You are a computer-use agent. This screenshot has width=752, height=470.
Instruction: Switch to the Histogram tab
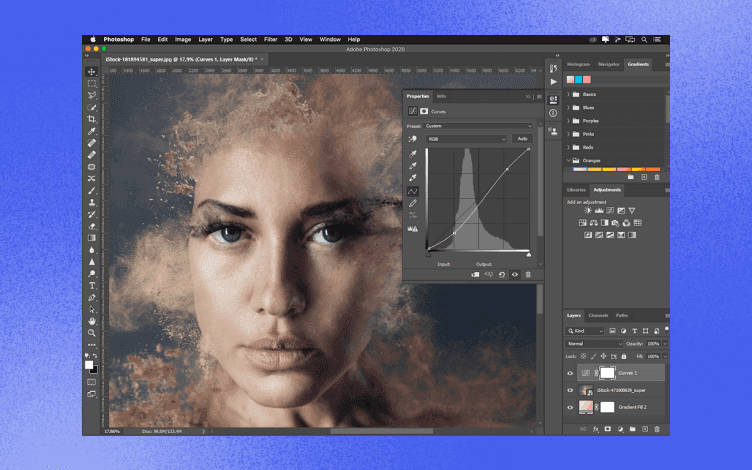pyautogui.click(x=578, y=64)
